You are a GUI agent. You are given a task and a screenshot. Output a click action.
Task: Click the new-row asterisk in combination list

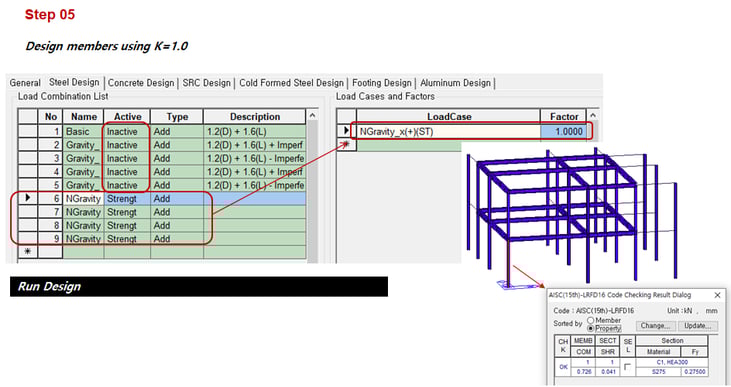[x=28, y=252]
